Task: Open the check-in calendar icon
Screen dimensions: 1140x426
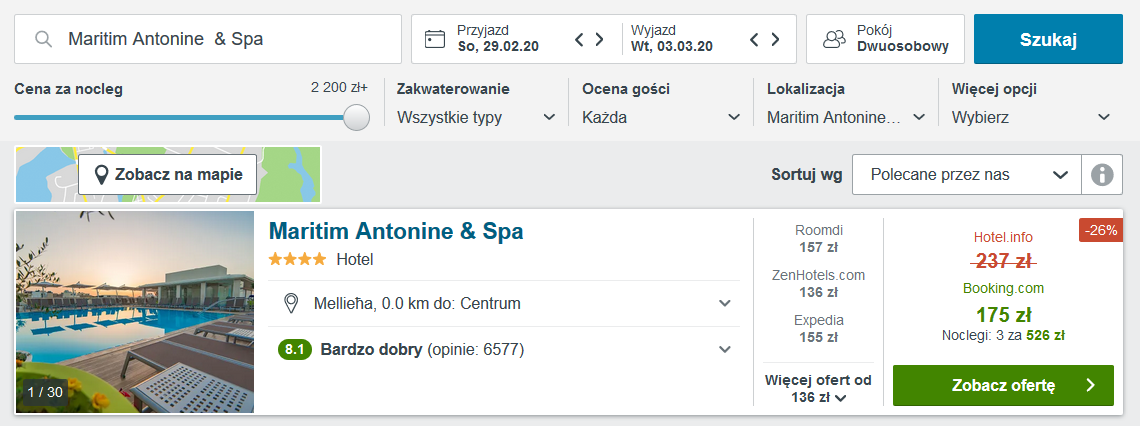Action: tap(434, 39)
